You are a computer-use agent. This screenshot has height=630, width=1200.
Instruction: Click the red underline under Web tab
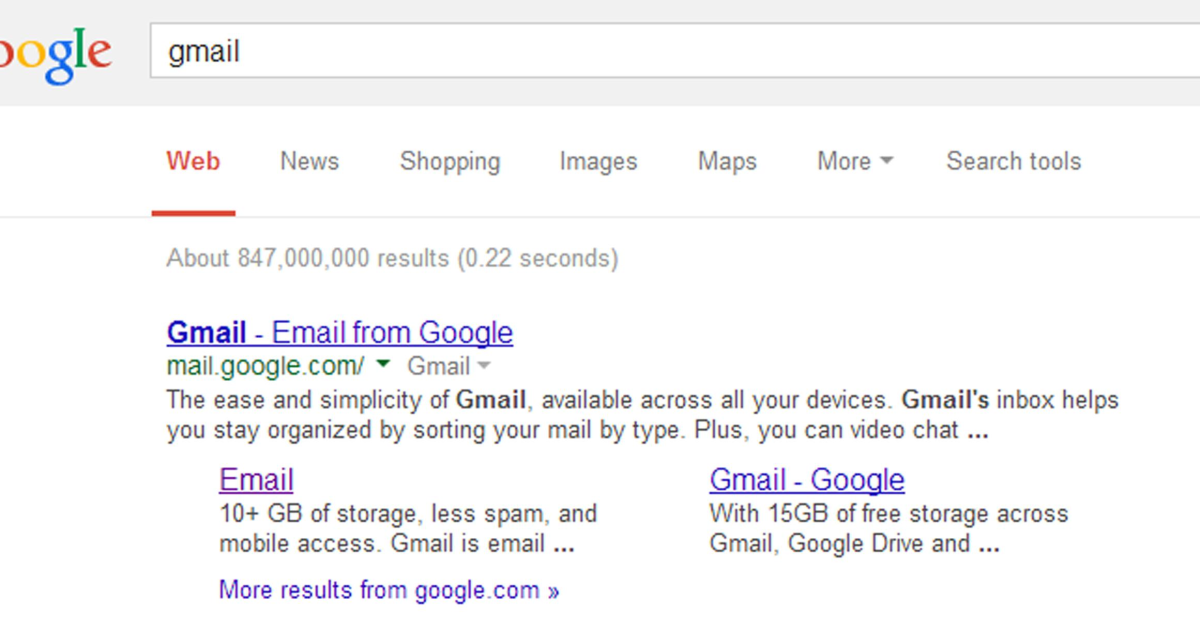193,210
